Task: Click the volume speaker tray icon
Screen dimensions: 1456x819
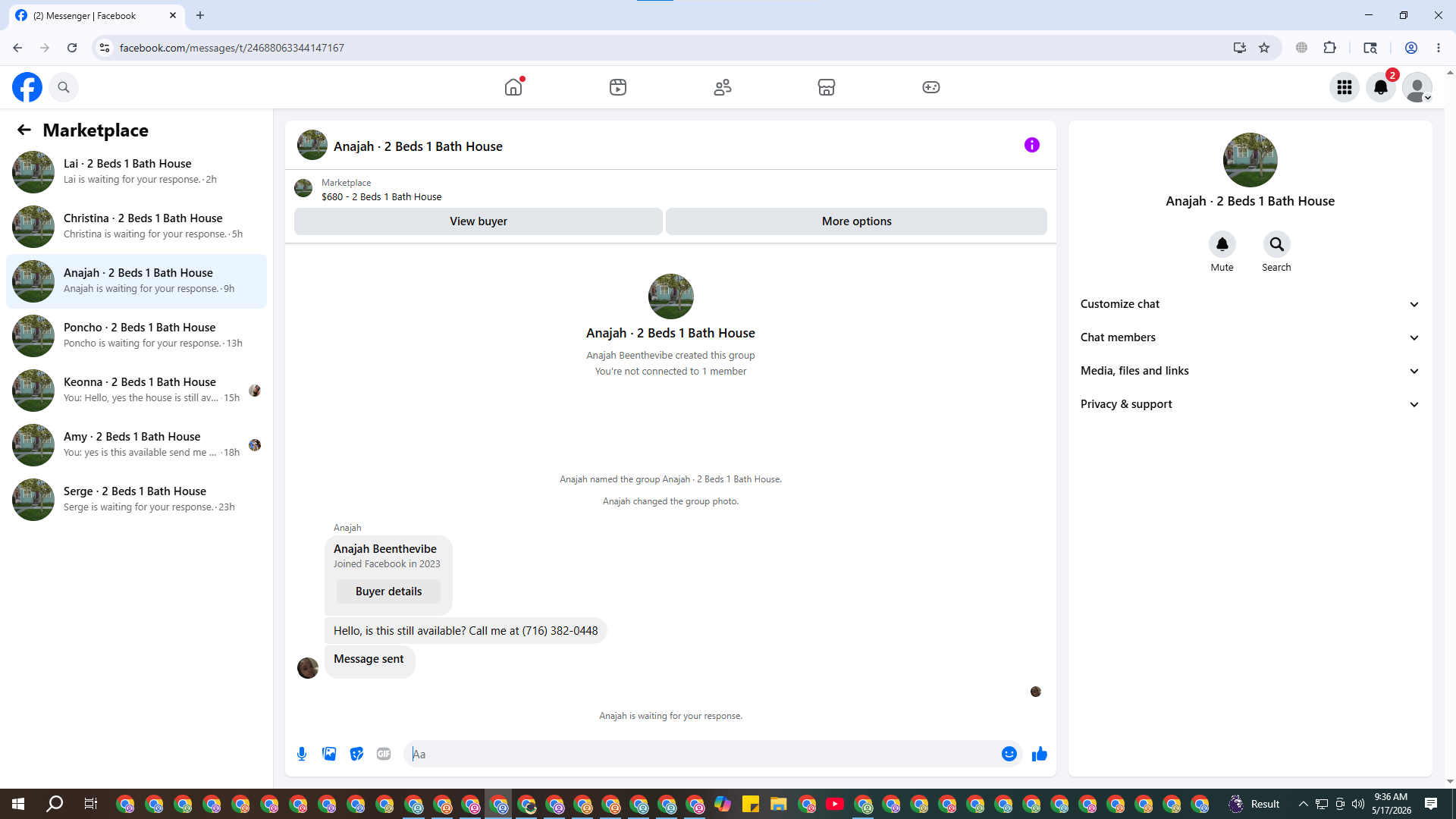Action: (x=1358, y=804)
